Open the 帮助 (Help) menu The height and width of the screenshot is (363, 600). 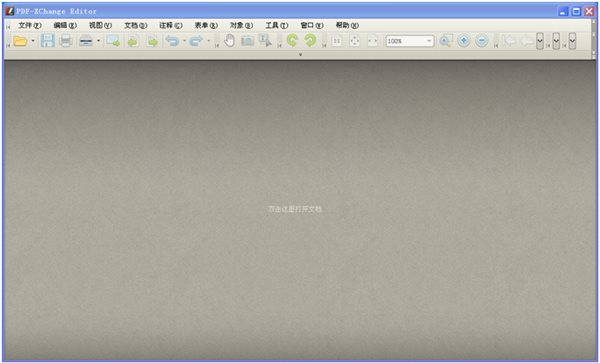347,25
